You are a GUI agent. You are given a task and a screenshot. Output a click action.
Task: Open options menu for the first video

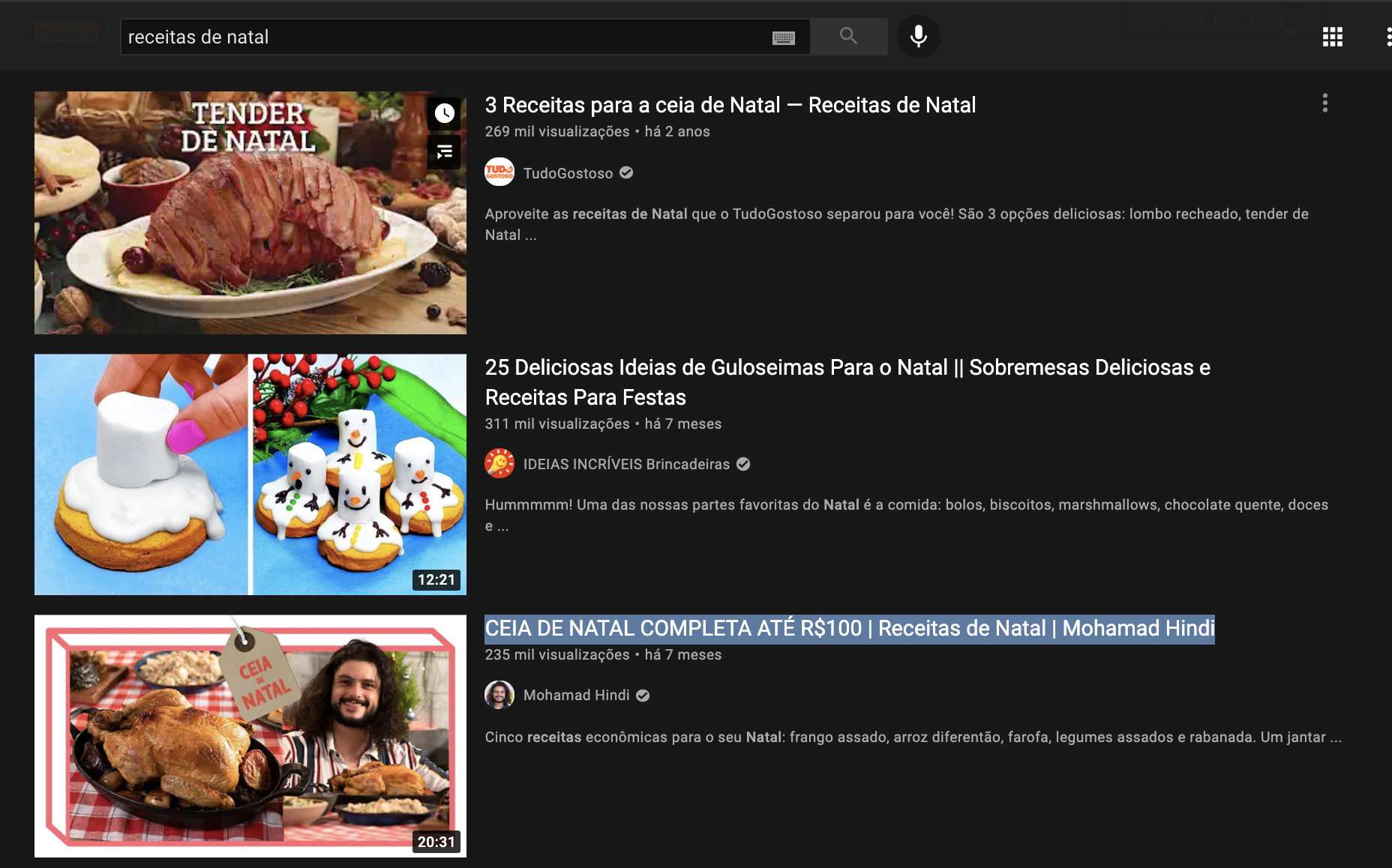click(1325, 104)
